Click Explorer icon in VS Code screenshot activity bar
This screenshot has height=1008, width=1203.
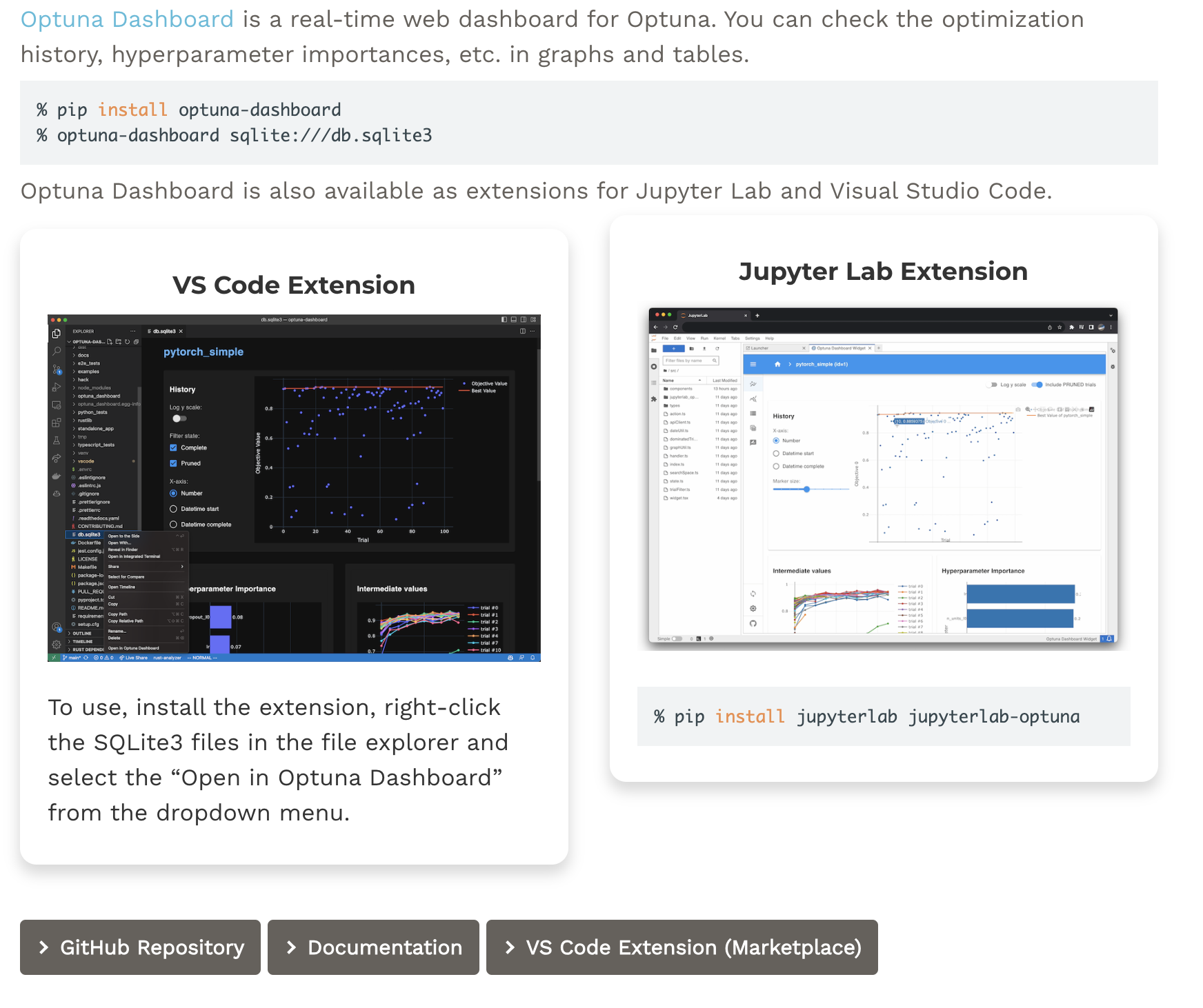(56, 333)
